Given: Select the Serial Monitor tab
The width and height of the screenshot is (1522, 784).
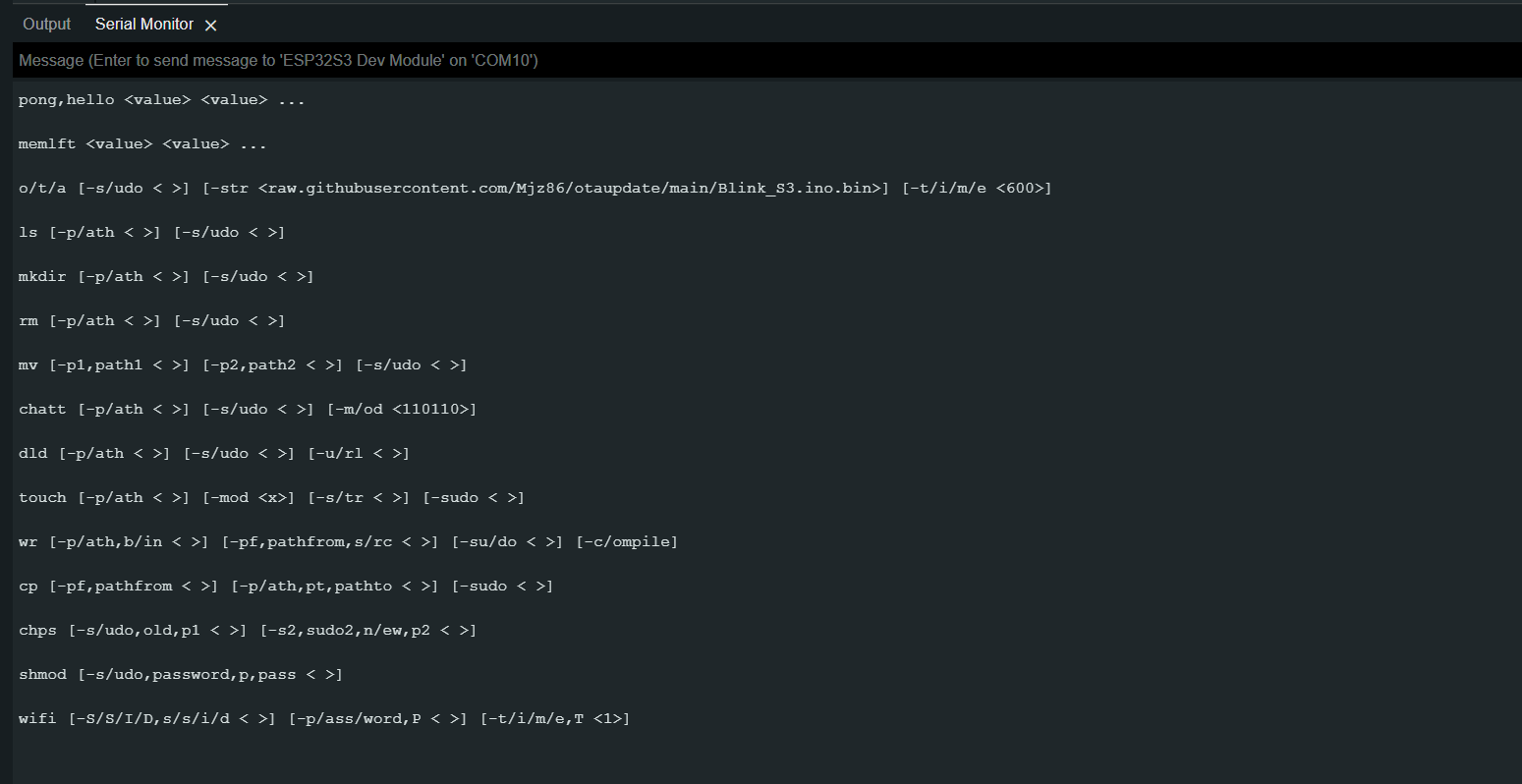Looking at the screenshot, I should [144, 24].
